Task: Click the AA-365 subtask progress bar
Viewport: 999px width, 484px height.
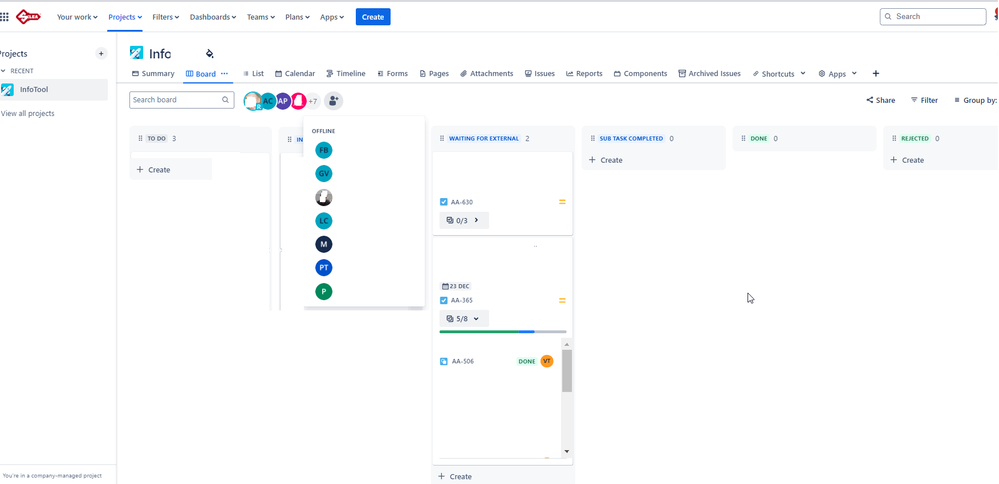Action: (x=503, y=332)
